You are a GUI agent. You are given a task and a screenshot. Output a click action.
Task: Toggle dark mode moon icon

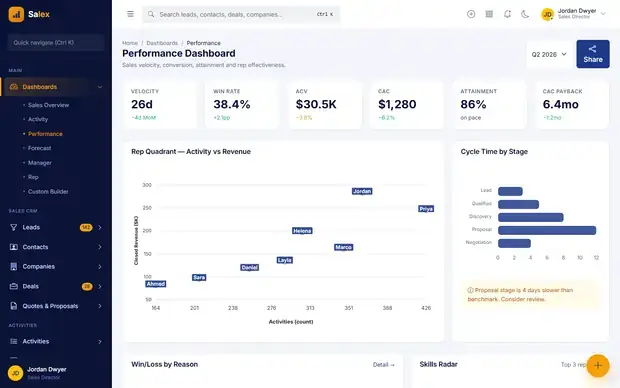click(525, 14)
